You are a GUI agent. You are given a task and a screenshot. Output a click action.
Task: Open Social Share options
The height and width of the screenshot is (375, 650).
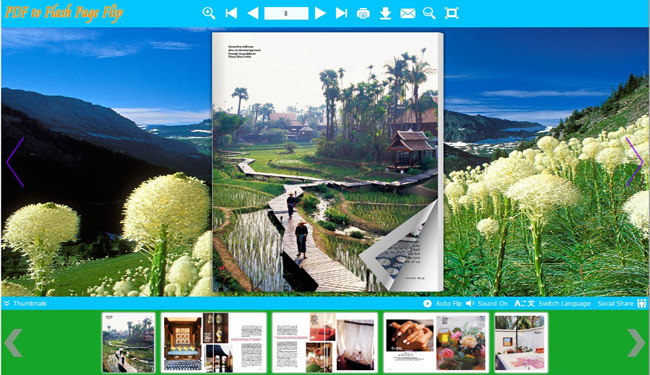click(x=622, y=303)
